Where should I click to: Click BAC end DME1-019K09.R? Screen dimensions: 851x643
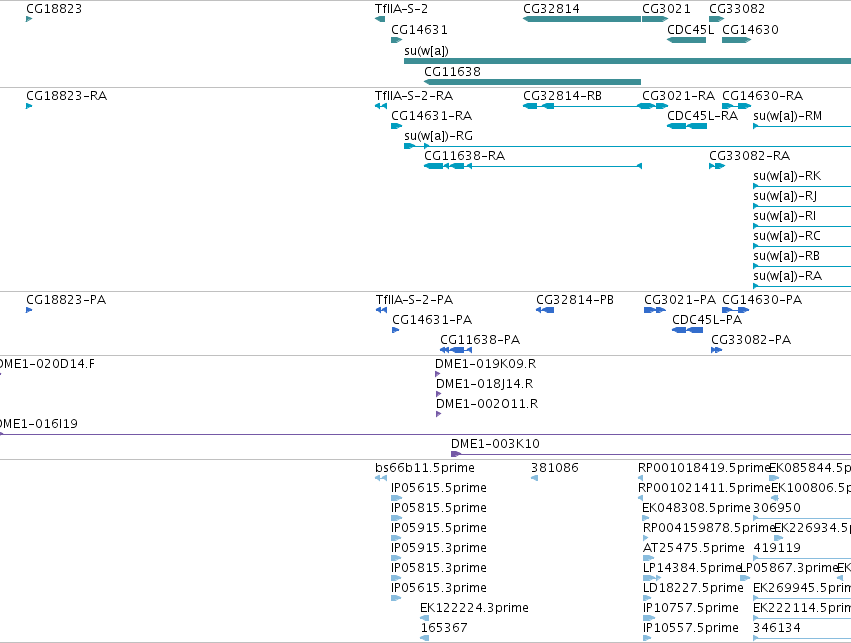point(485,364)
